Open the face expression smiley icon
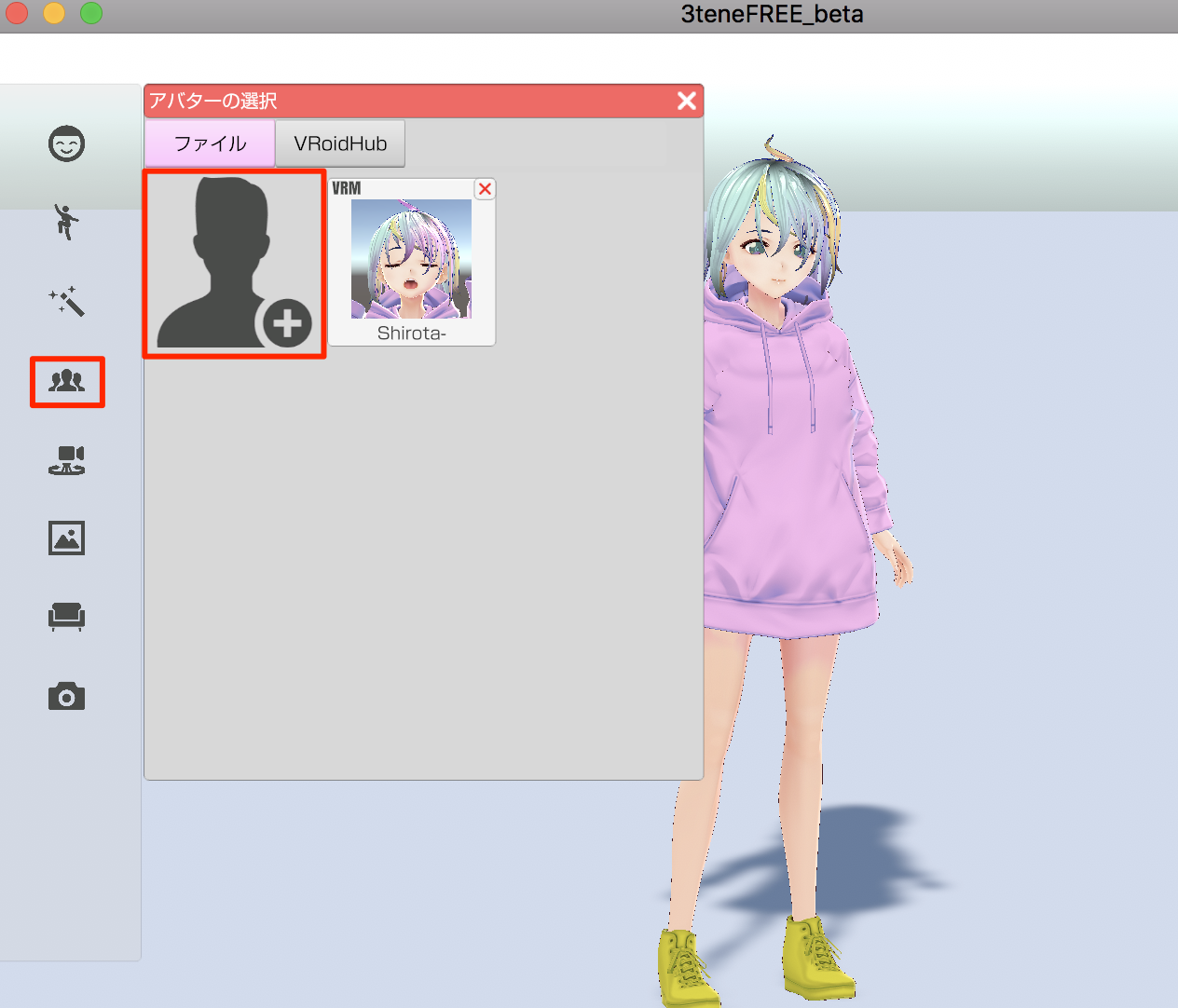The image size is (1178, 1008). (66, 143)
